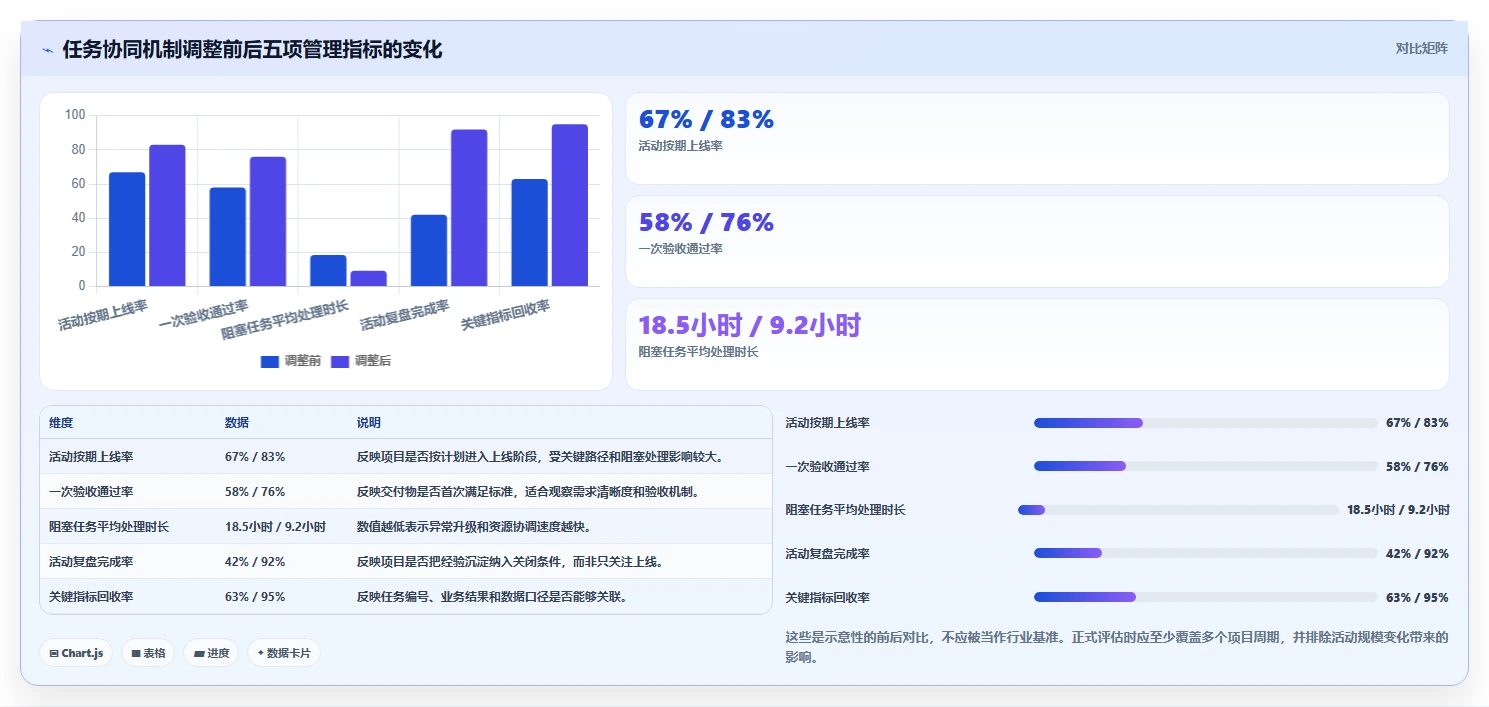Click the 活动复盘完成率 progress bar
The width and height of the screenshot is (1489, 707).
coord(1205,553)
